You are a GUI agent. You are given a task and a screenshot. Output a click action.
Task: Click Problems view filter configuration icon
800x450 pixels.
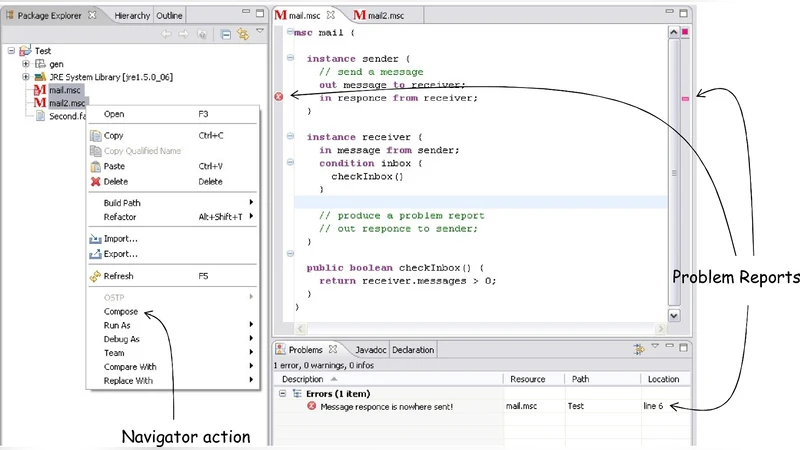638,349
